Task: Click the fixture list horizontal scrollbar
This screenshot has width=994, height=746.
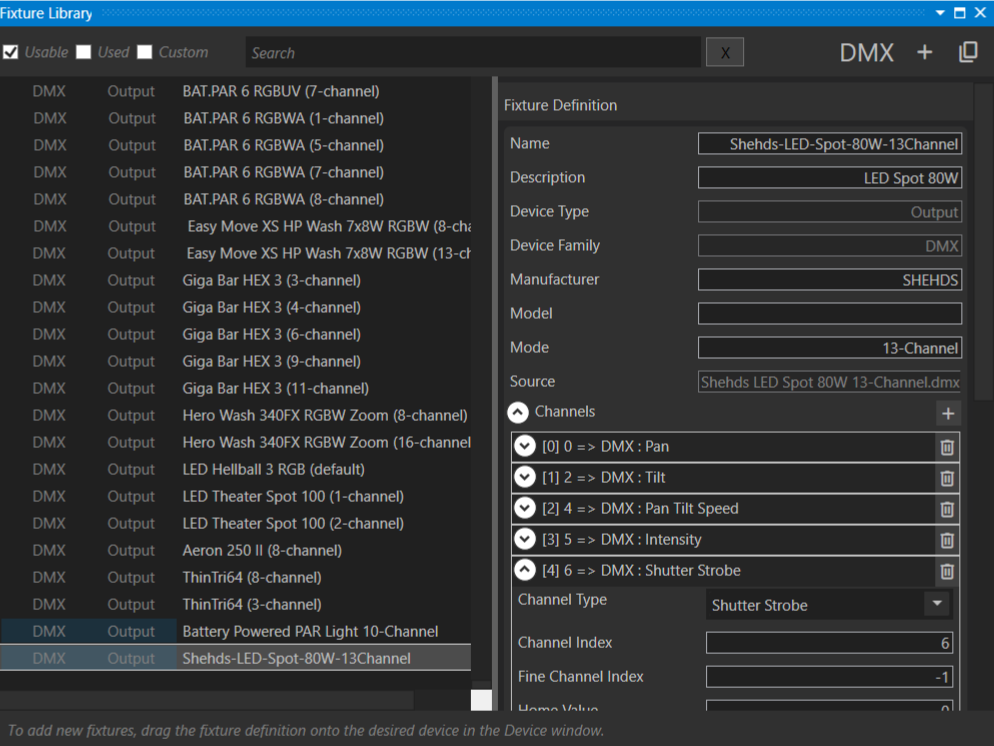Action: [207, 700]
